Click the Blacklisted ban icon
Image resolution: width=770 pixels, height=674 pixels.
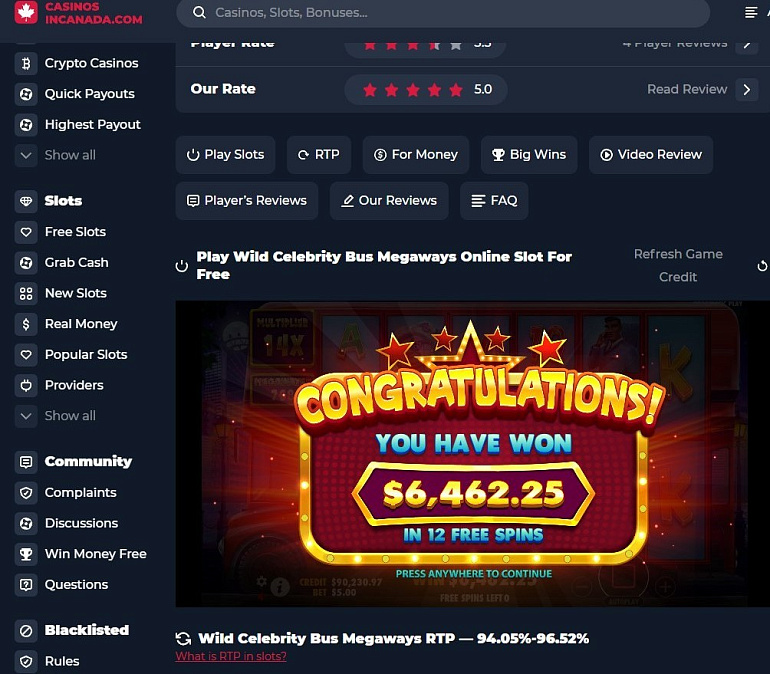26,630
